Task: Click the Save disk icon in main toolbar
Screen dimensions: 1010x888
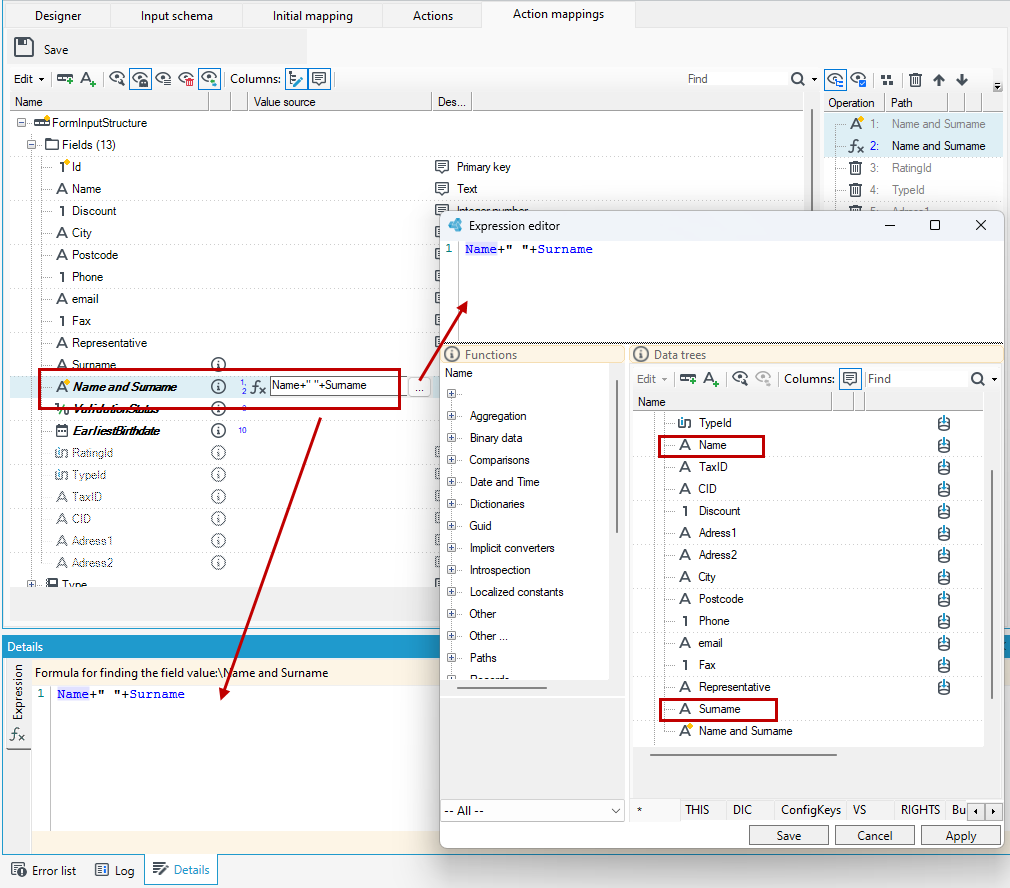Action: pyautogui.click(x=24, y=48)
